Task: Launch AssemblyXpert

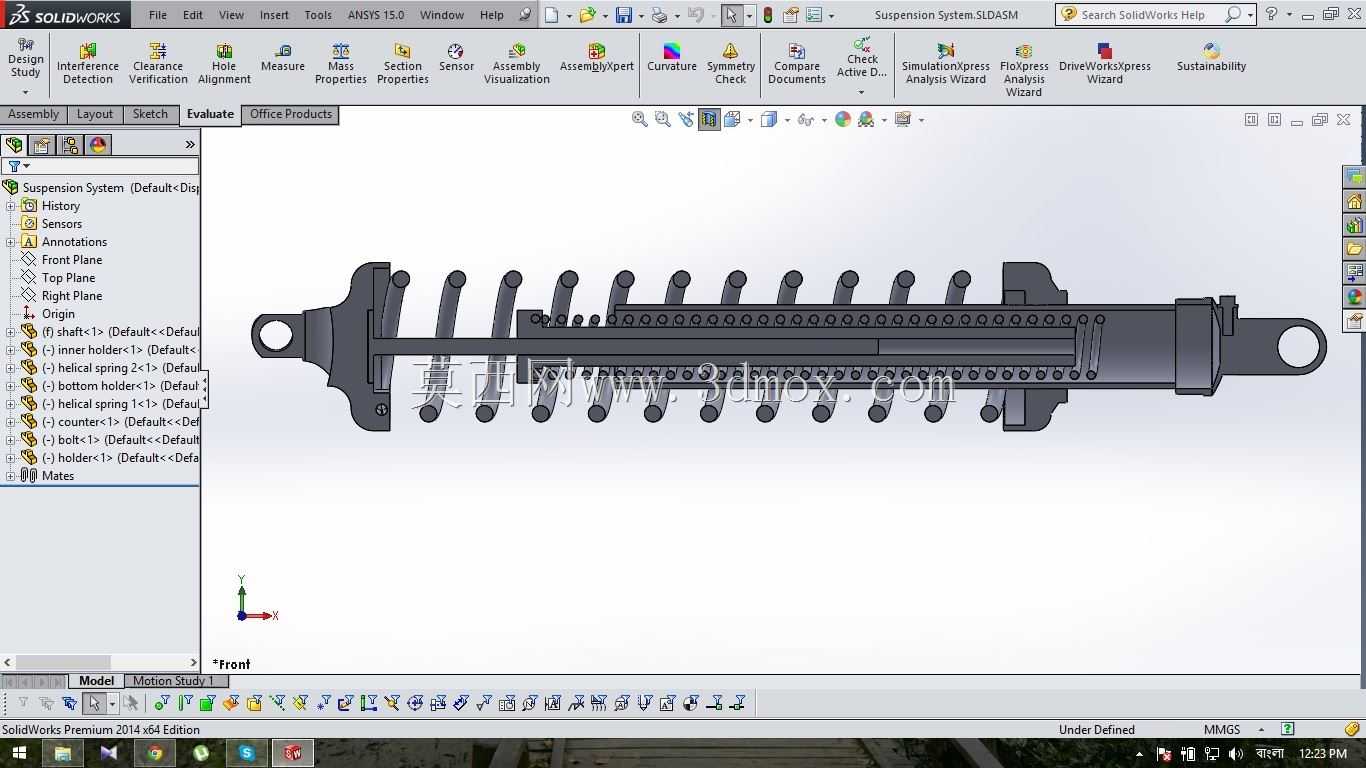Action: pos(597,58)
